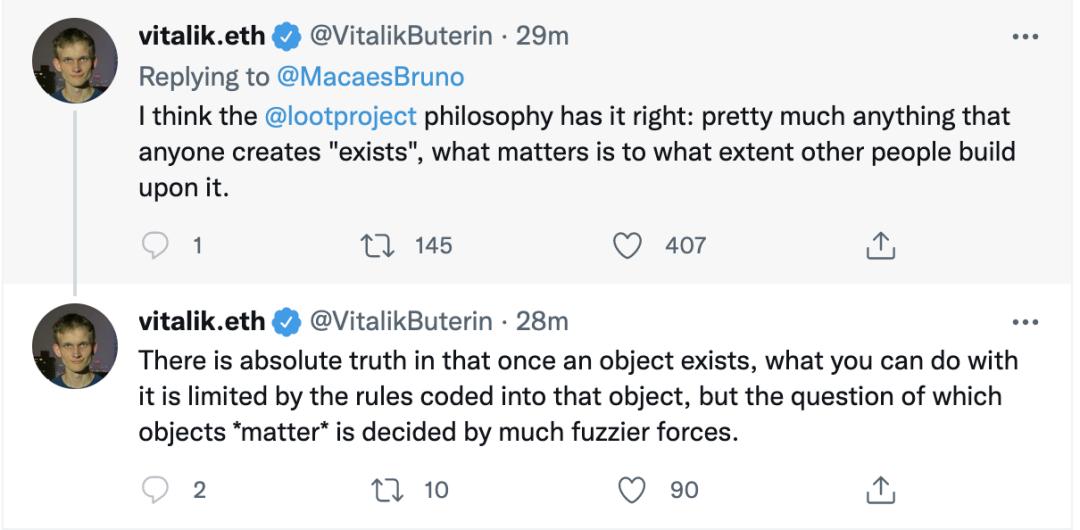Share the second tweet about absolute truth
The width and height of the screenshot is (1080, 530).
pos(879,490)
